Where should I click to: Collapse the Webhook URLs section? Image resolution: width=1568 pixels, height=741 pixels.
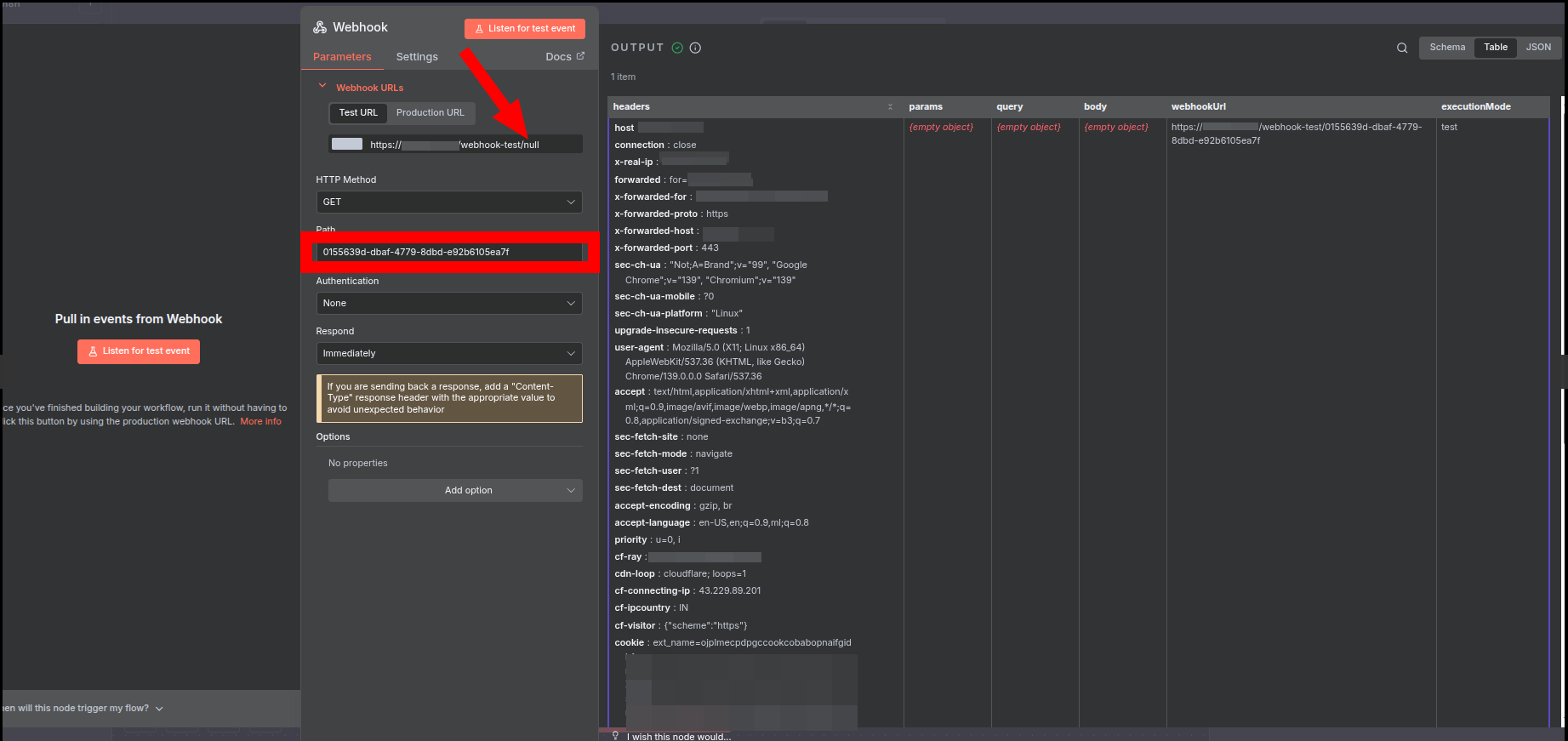(322, 87)
